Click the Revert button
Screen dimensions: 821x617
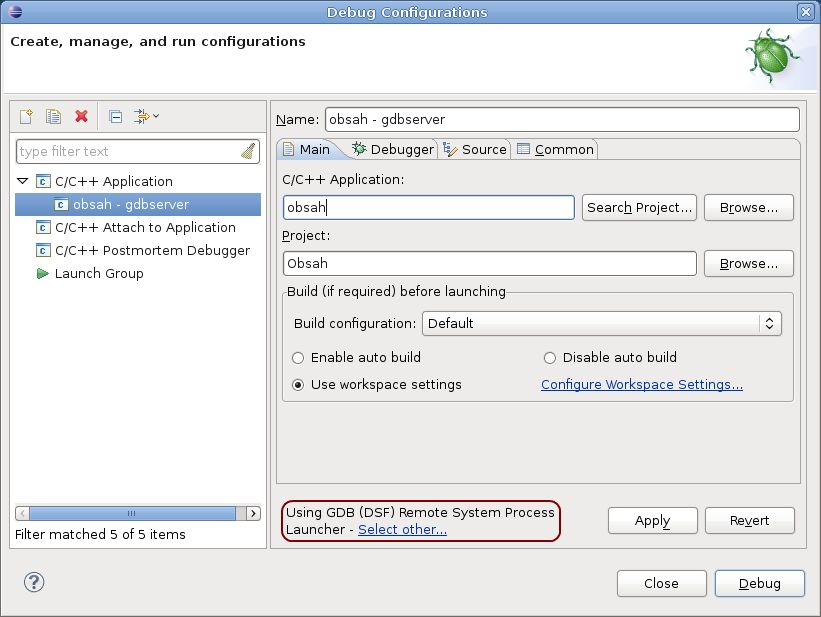[749, 521]
